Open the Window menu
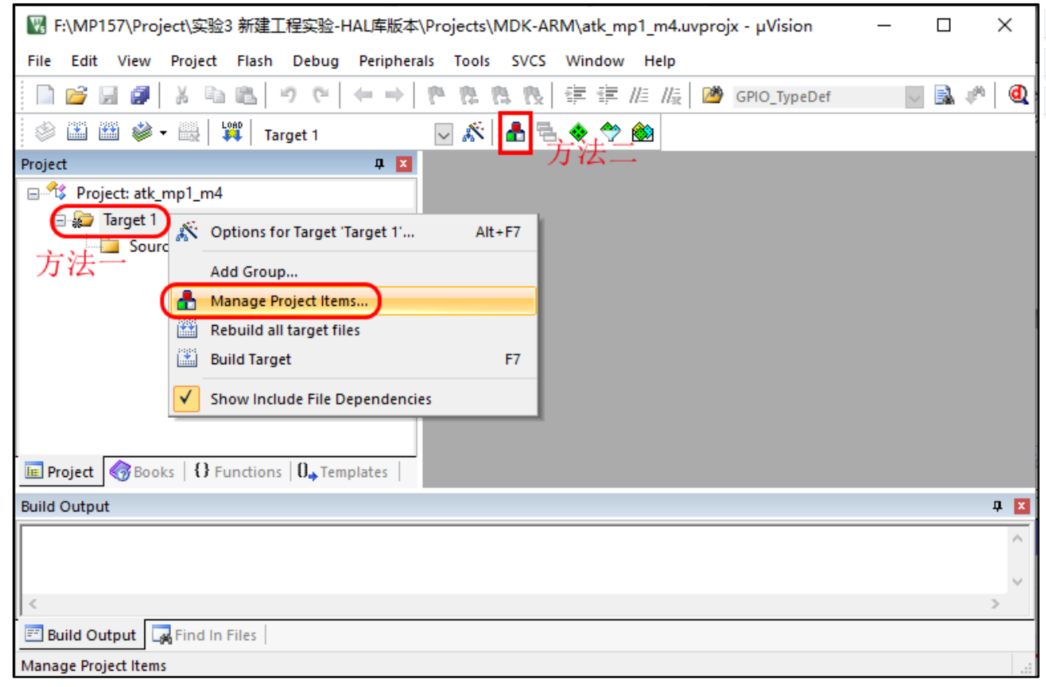1046x687 pixels. (x=594, y=61)
